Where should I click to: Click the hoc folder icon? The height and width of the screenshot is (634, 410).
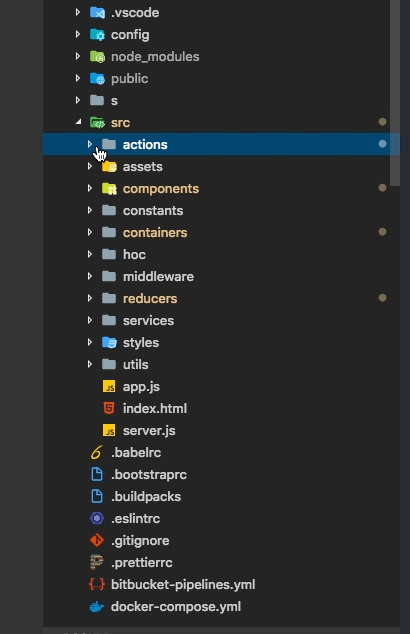tap(109, 254)
